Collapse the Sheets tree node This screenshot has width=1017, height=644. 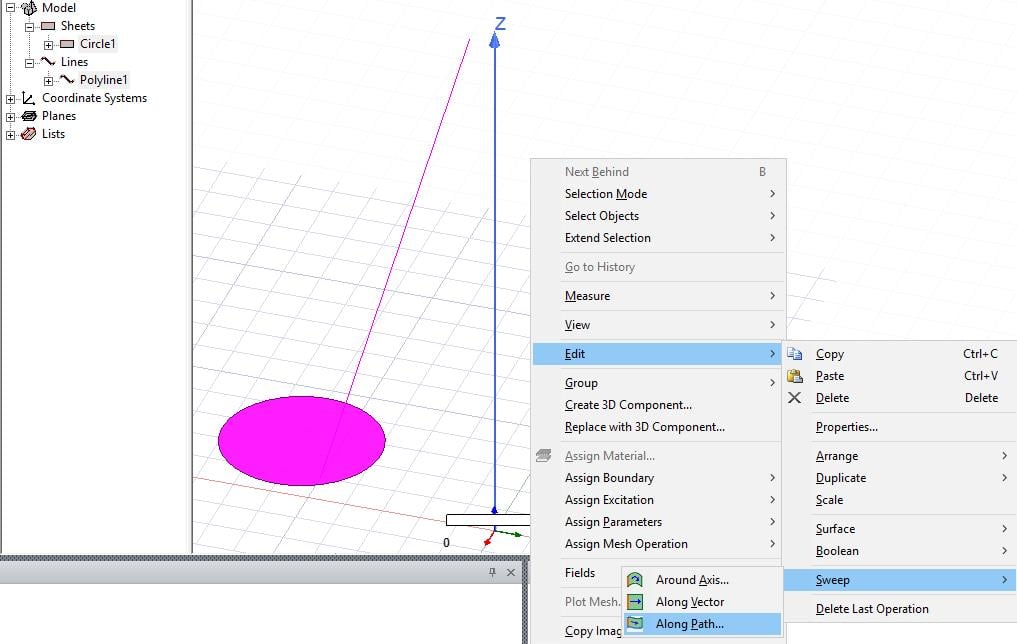pos(29,27)
